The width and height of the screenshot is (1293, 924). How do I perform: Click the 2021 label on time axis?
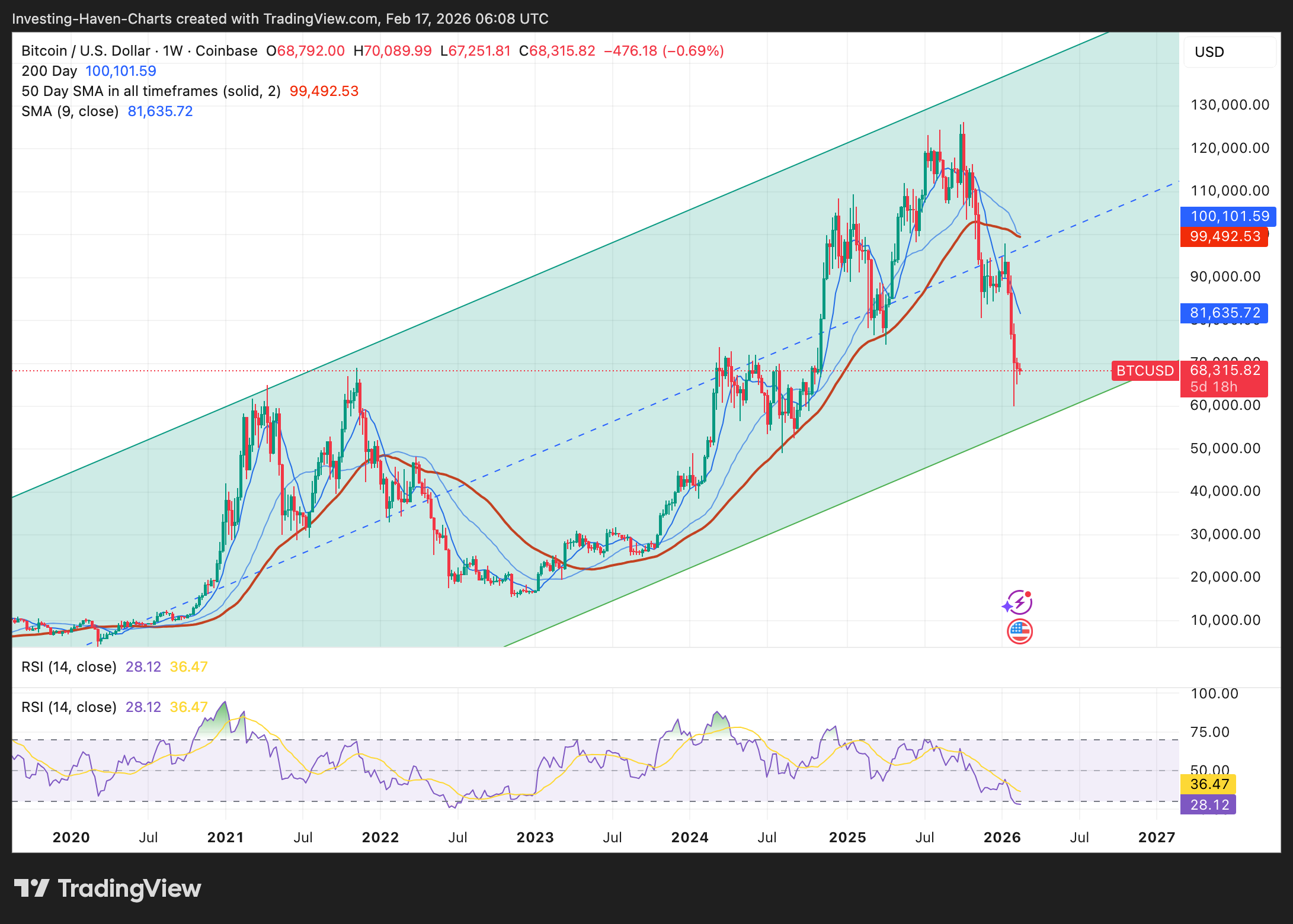click(225, 838)
